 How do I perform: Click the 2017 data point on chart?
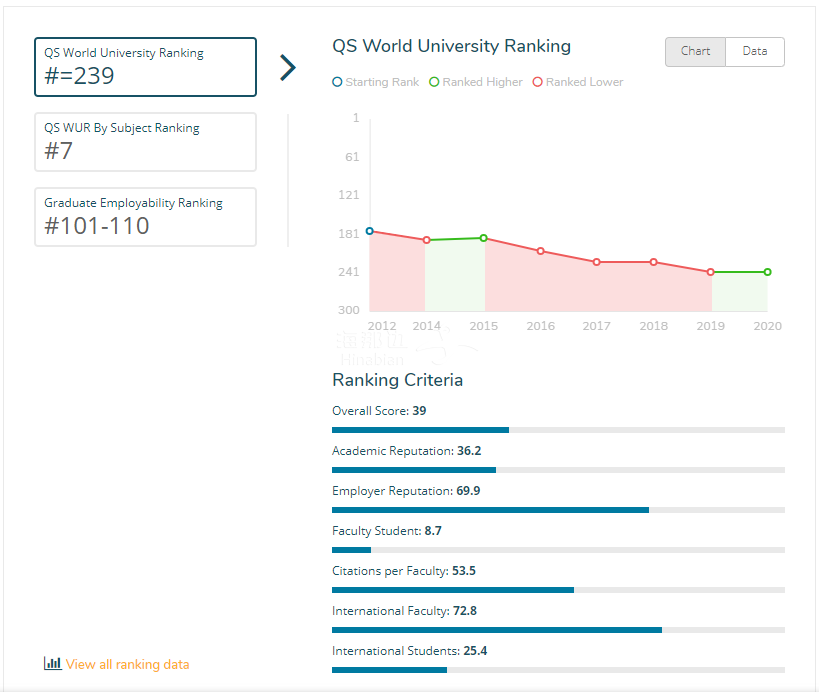pyautogui.click(x=596, y=262)
